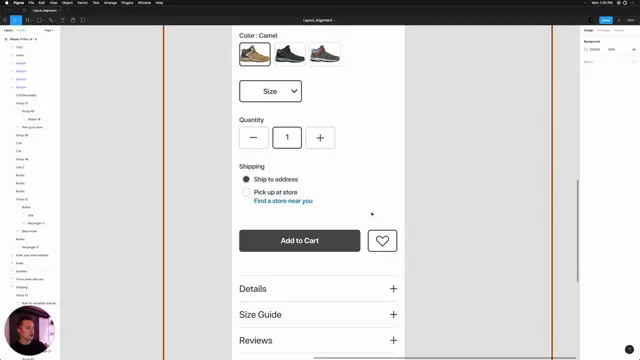Switch to the Layers tab
The height and width of the screenshot is (360, 640).
tap(9, 30)
